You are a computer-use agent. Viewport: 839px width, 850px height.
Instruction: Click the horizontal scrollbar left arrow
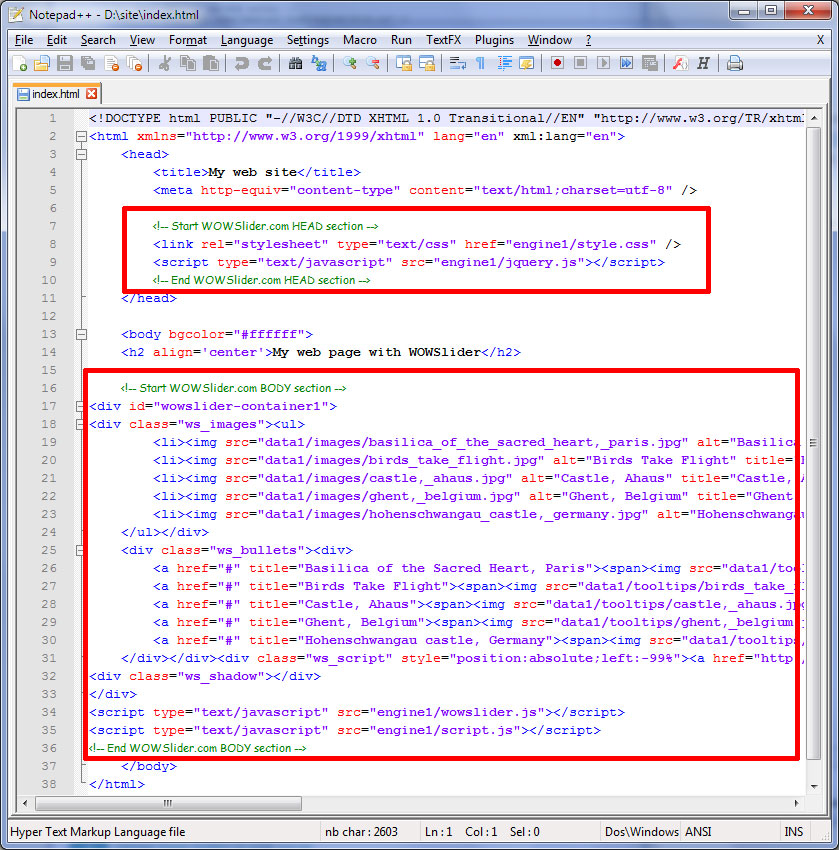click(x=25, y=803)
